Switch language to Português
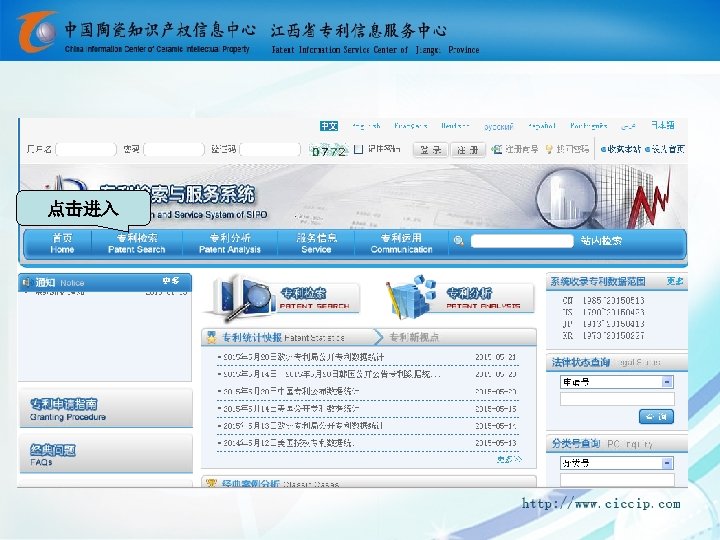Image resolution: width=720 pixels, height=540 pixels. click(589, 126)
